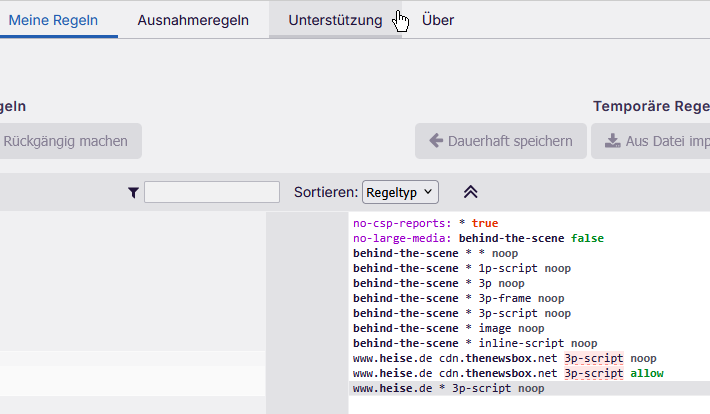Click the behind-the-scene inline-script noop rule

coord(474,343)
